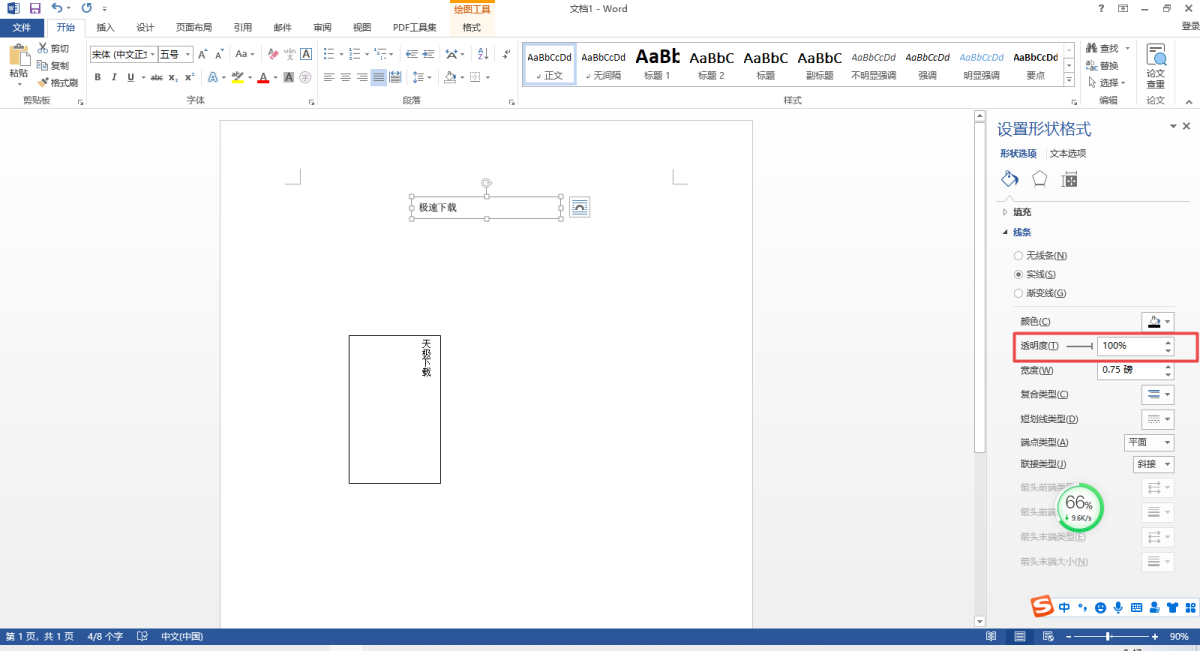Expand the 填充 (Fill) section
1200x651 pixels.
pos(1005,212)
